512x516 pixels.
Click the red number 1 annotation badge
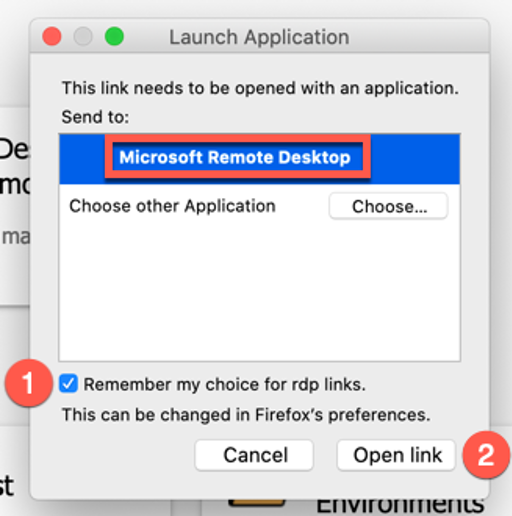click(29, 383)
